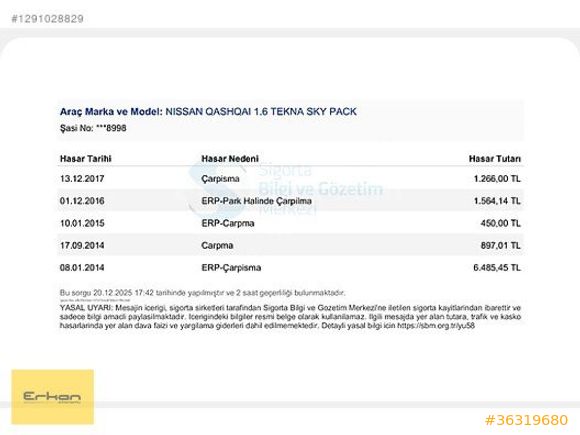Viewport: 580px width, 435px height.
Task: Click amount 1.266,00 TL
Action: tap(497, 179)
